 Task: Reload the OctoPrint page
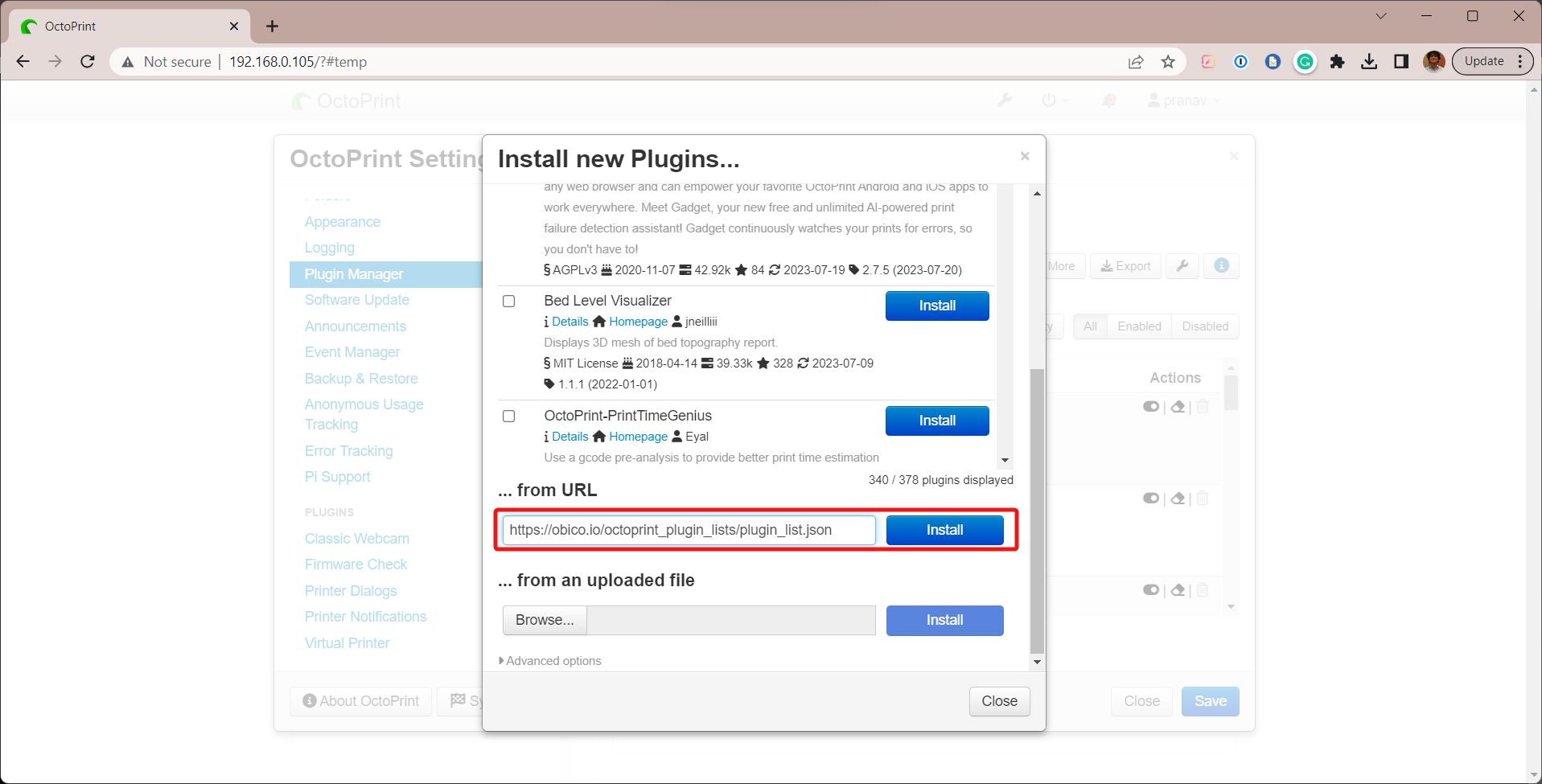tap(88, 61)
